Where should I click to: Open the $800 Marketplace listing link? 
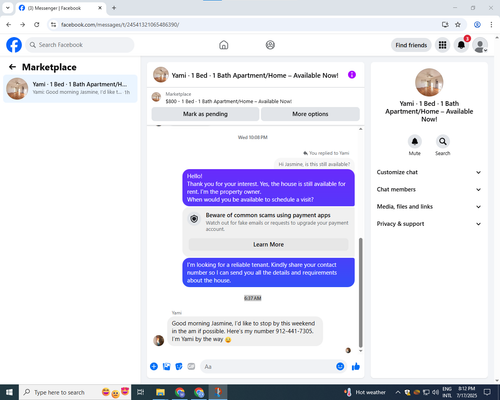tap(228, 101)
